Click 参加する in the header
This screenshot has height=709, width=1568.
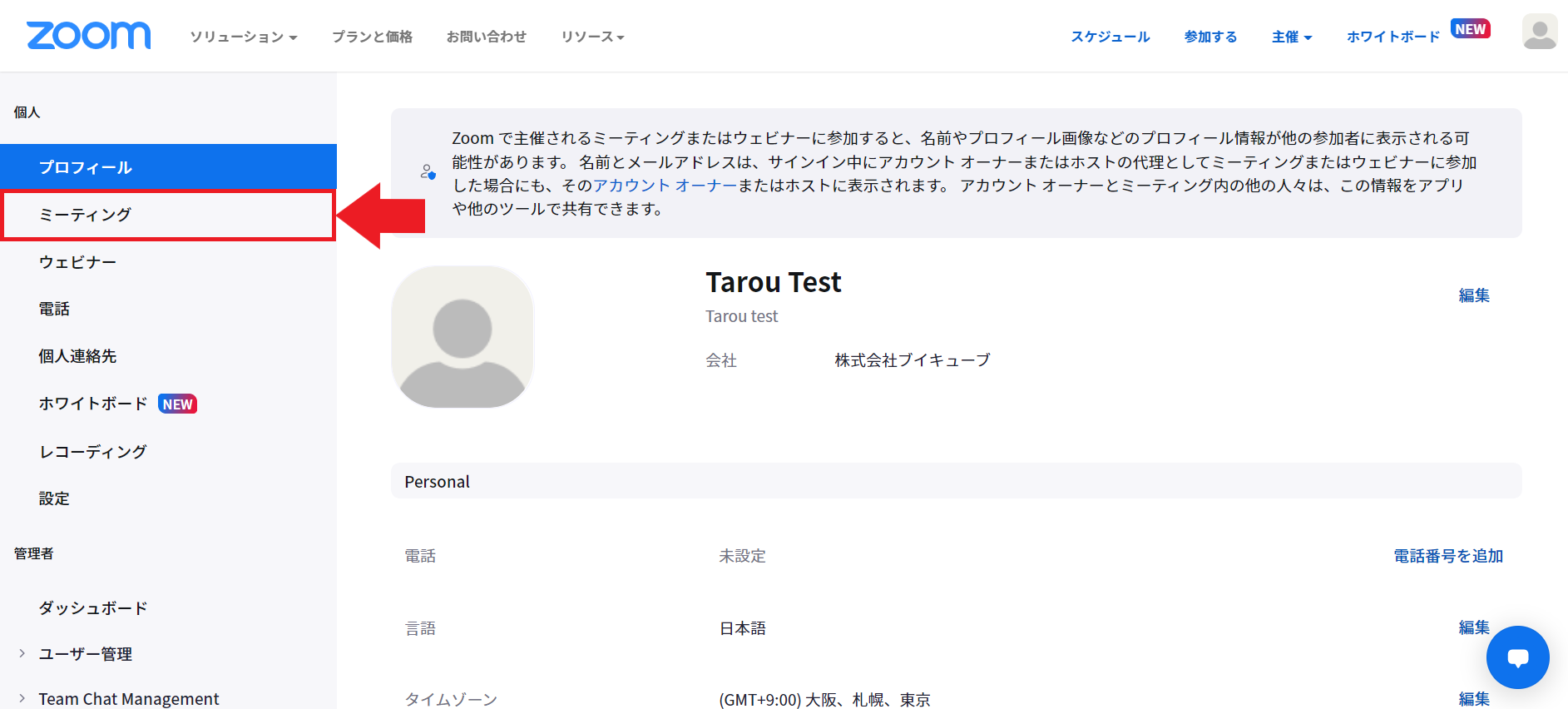[1210, 37]
